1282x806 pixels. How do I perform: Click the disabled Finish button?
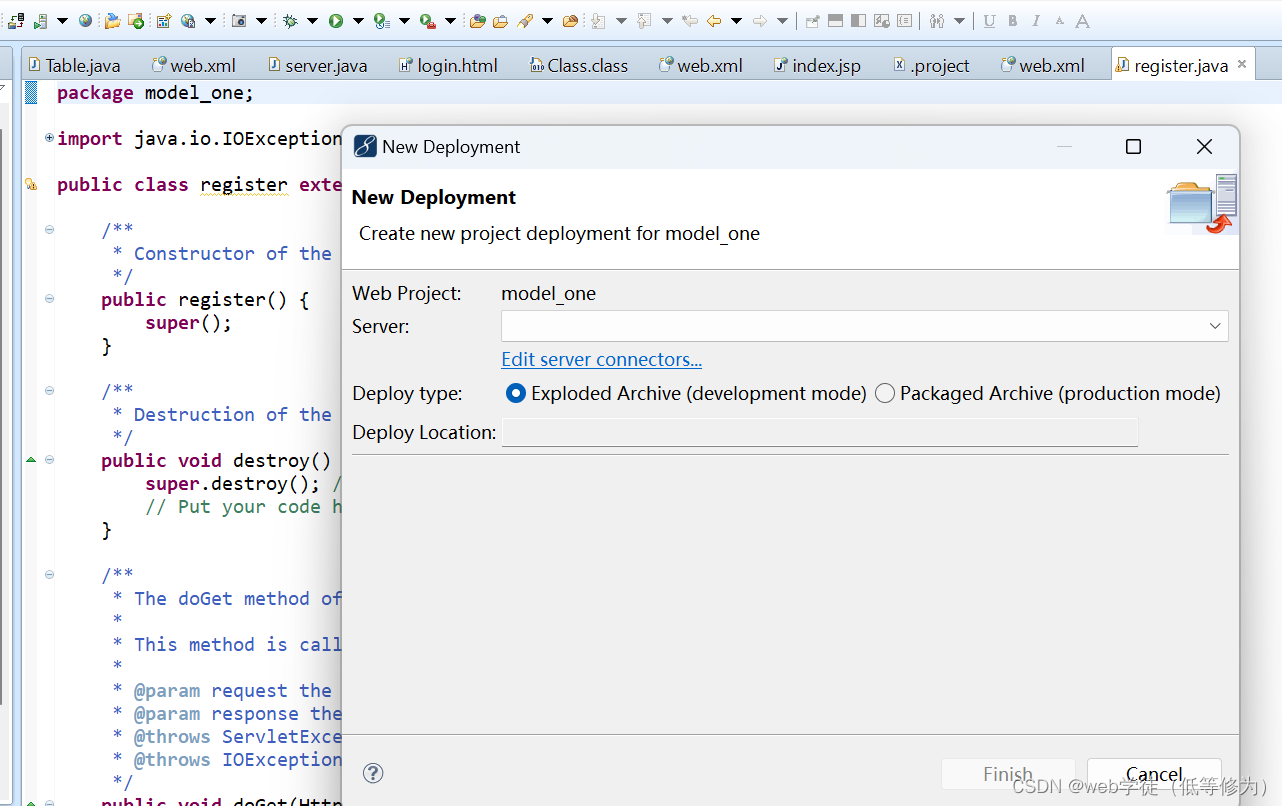point(1008,775)
